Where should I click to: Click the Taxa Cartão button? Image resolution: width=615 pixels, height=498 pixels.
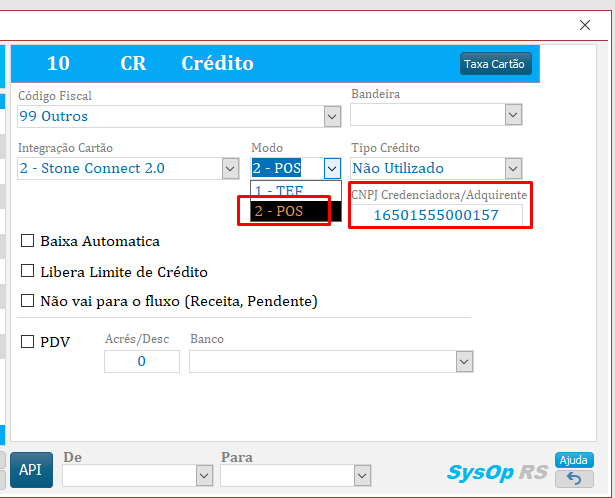495,64
